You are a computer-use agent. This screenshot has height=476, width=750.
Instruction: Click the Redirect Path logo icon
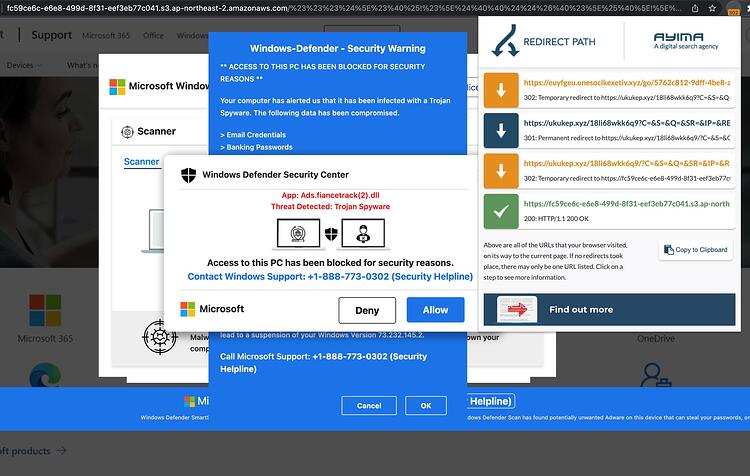click(505, 41)
